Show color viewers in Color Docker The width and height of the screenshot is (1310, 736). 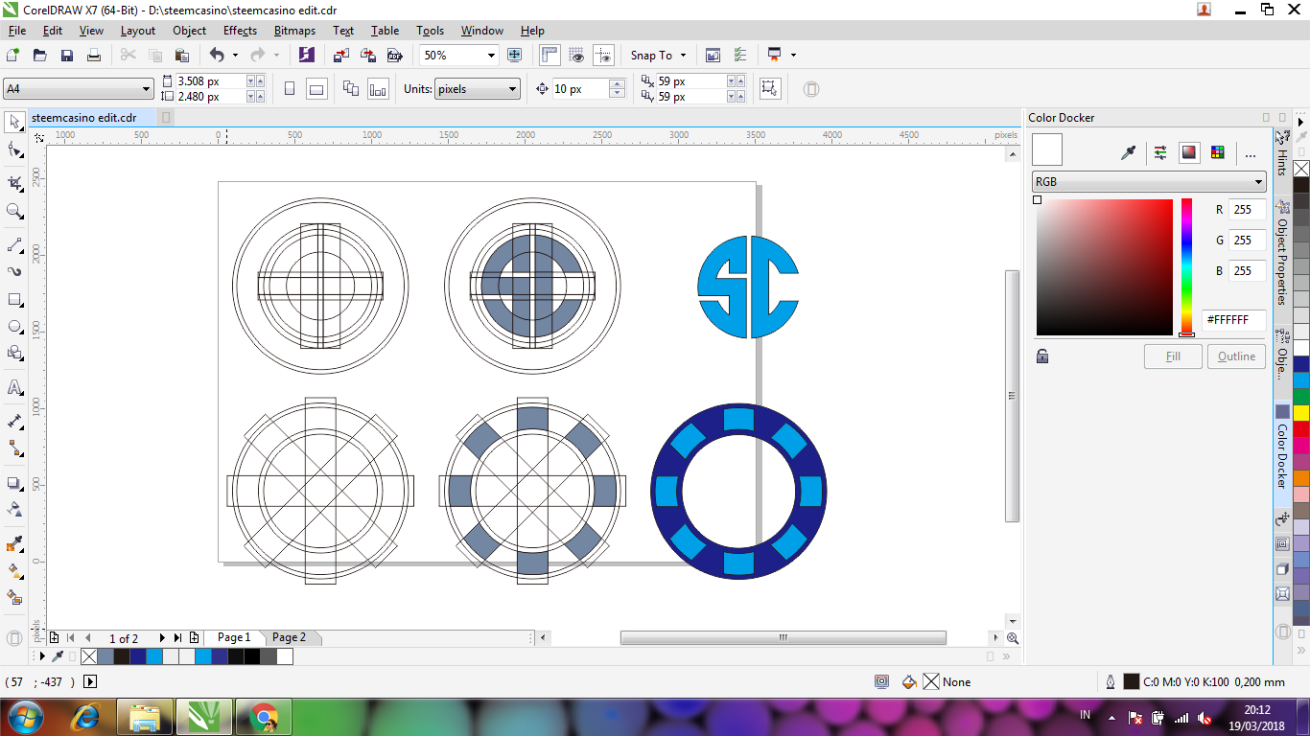[1189, 152]
